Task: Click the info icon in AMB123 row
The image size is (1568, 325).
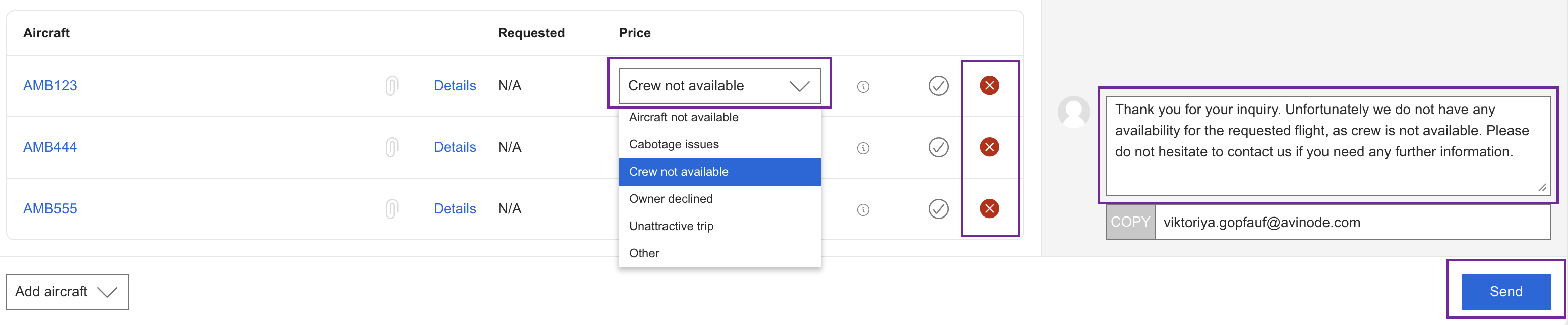Action: 863,87
